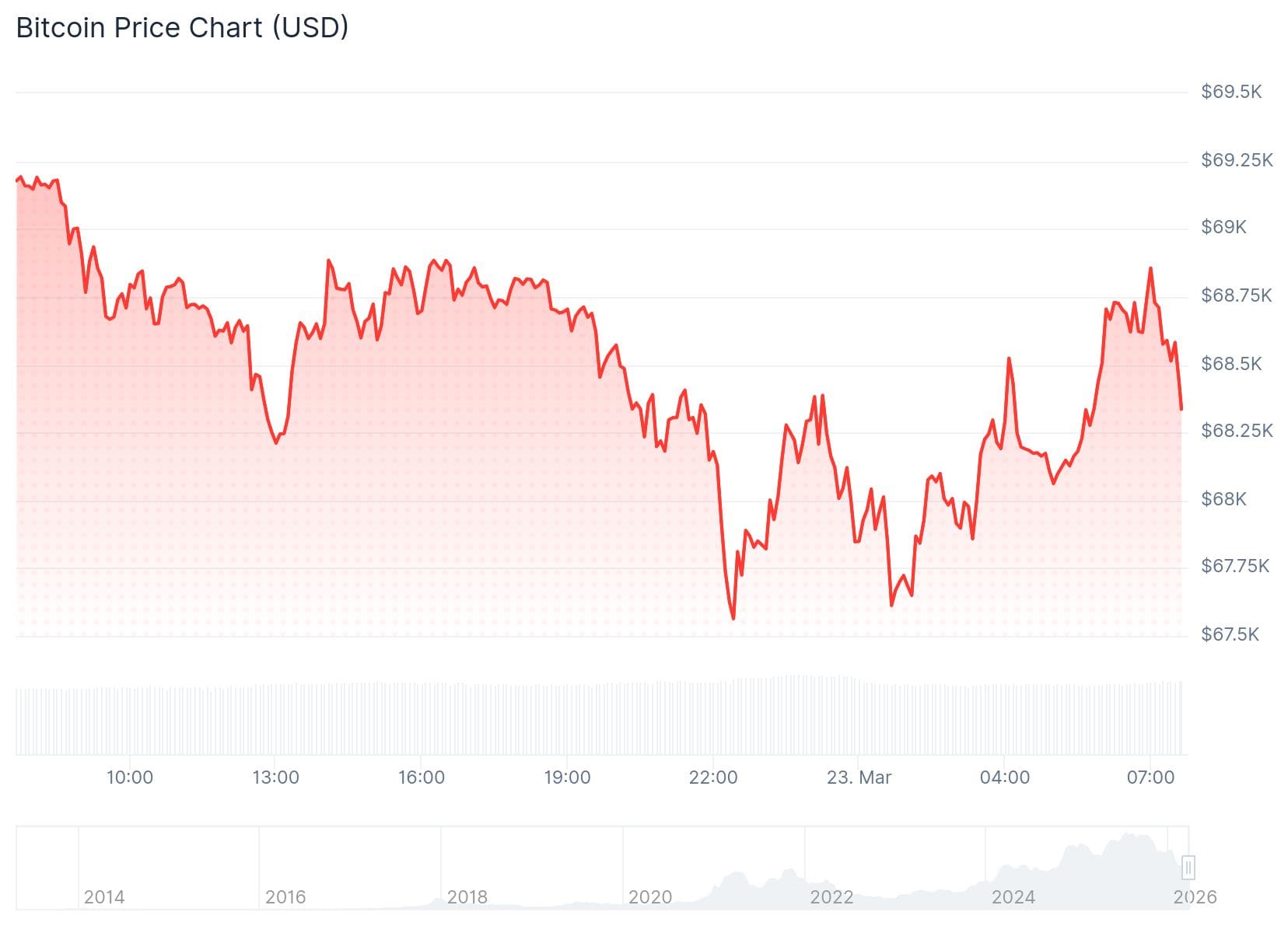Jump to 2018 in the navigator
1288x933 pixels.
pos(467,897)
